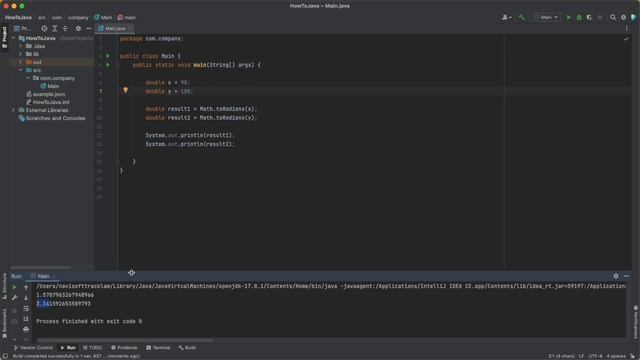This screenshot has height=360, width=640.
Task: Collapse all icon in Project panel header
Action: (65, 29)
